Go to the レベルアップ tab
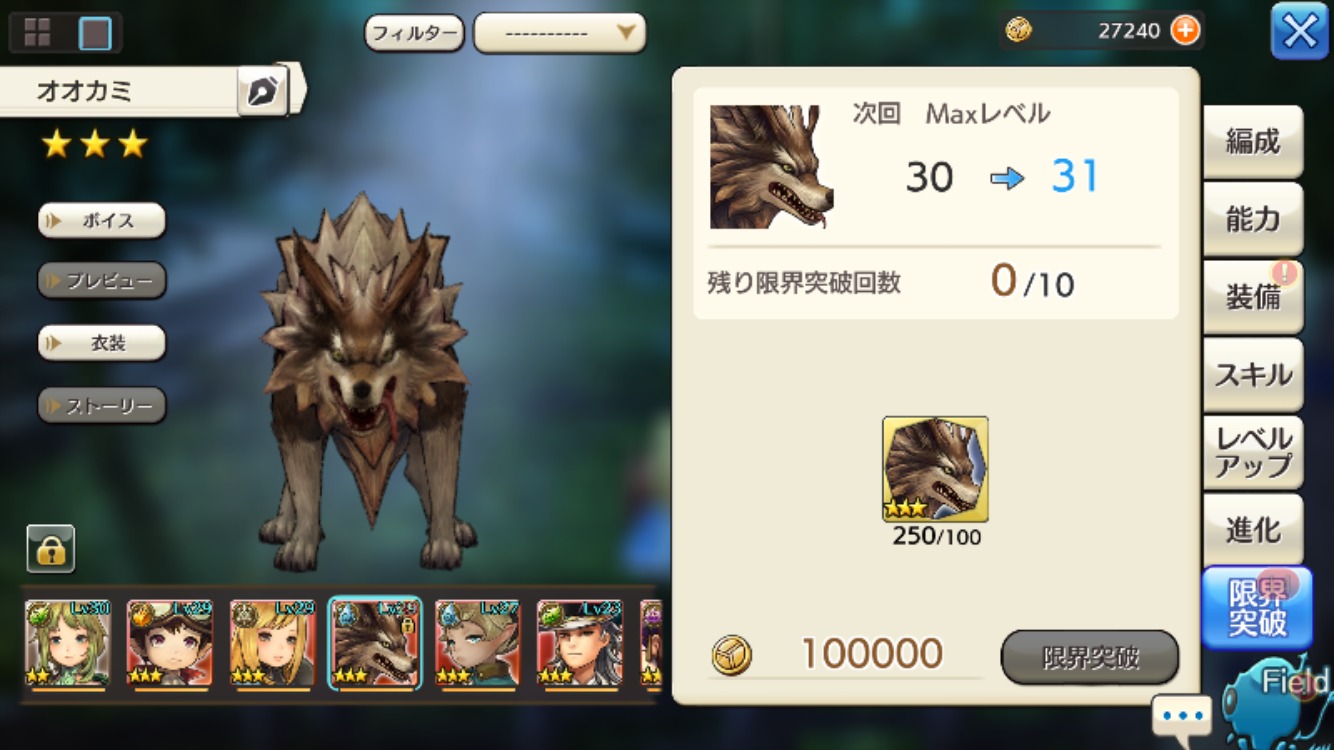Screen dimensions: 1334x750 (1253, 452)
